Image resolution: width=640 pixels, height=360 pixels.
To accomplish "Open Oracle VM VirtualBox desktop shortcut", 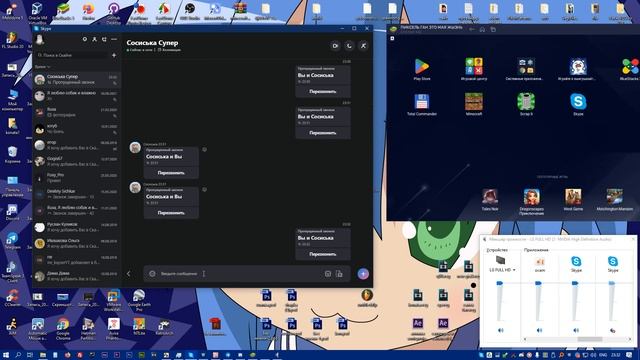I will (x=37, y=12).
